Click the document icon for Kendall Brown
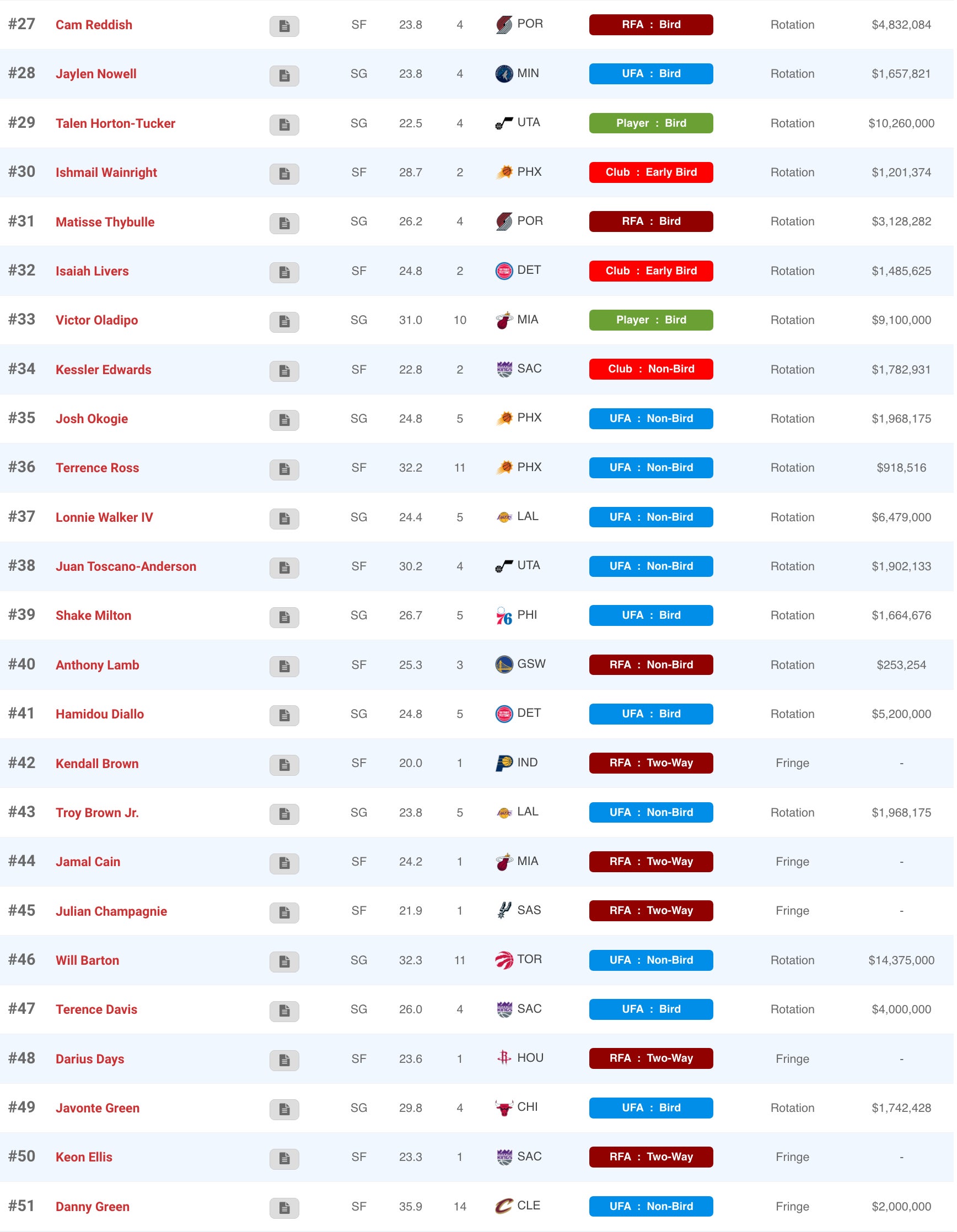Image resolution: width=957 pixels, height=1232 pixels. tap(284, 765)
